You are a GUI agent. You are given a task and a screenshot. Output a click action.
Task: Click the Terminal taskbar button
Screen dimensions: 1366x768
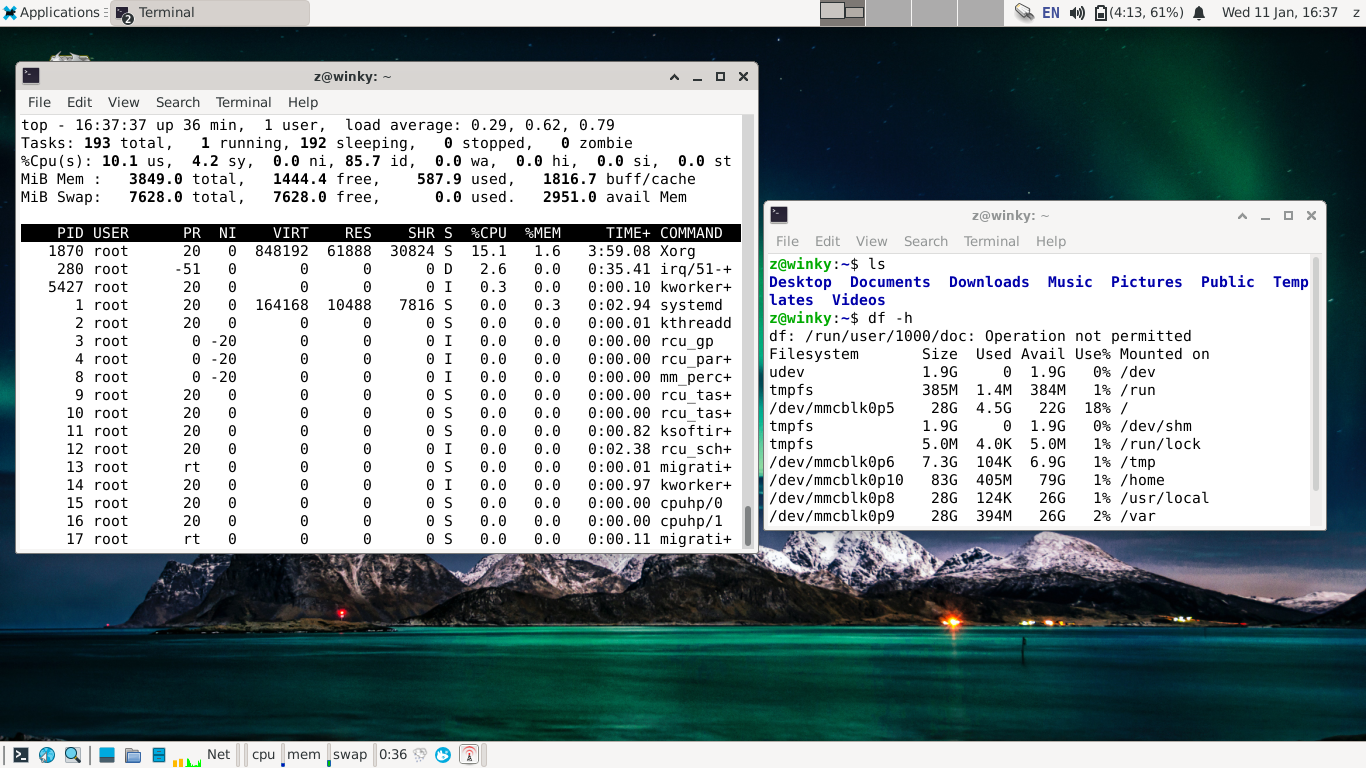pyautogui.click(x=209, y=13)
